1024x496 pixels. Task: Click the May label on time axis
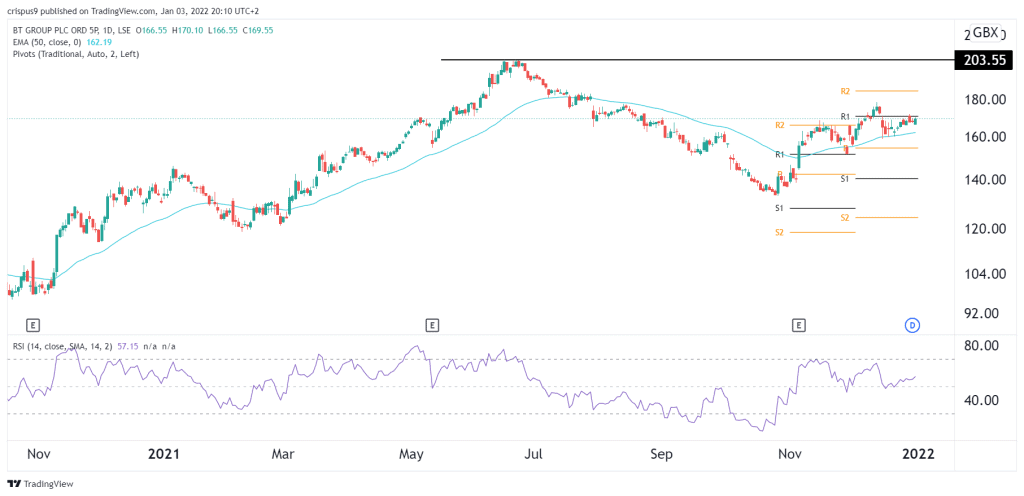click(x=412, y=454)
